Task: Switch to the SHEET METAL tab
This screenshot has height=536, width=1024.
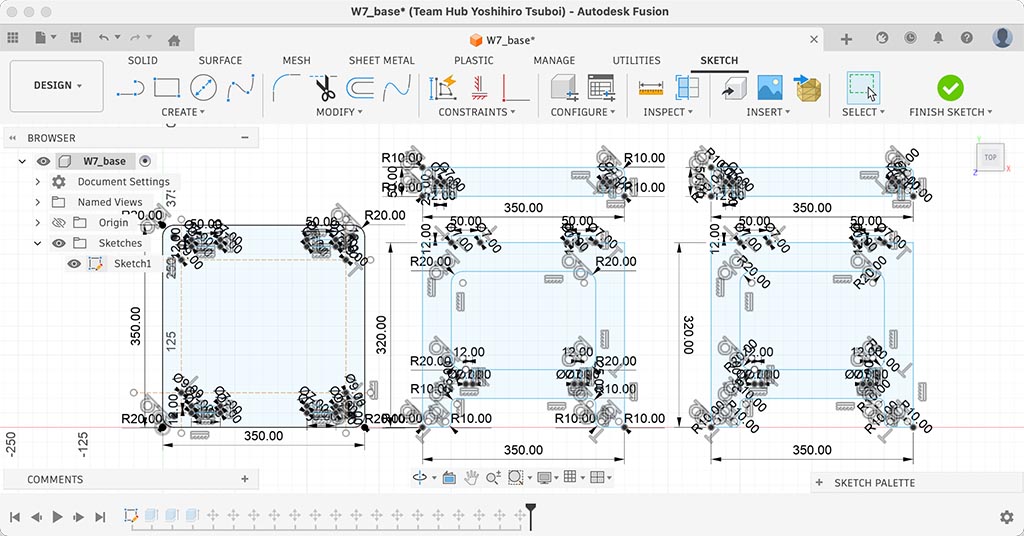Action: pos(381,60)
